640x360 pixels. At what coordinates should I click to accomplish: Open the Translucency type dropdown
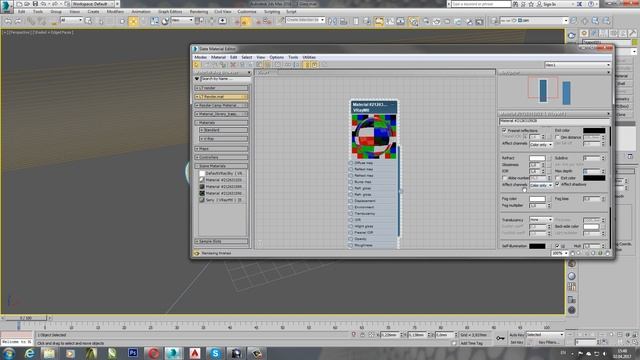coord(540,220)
